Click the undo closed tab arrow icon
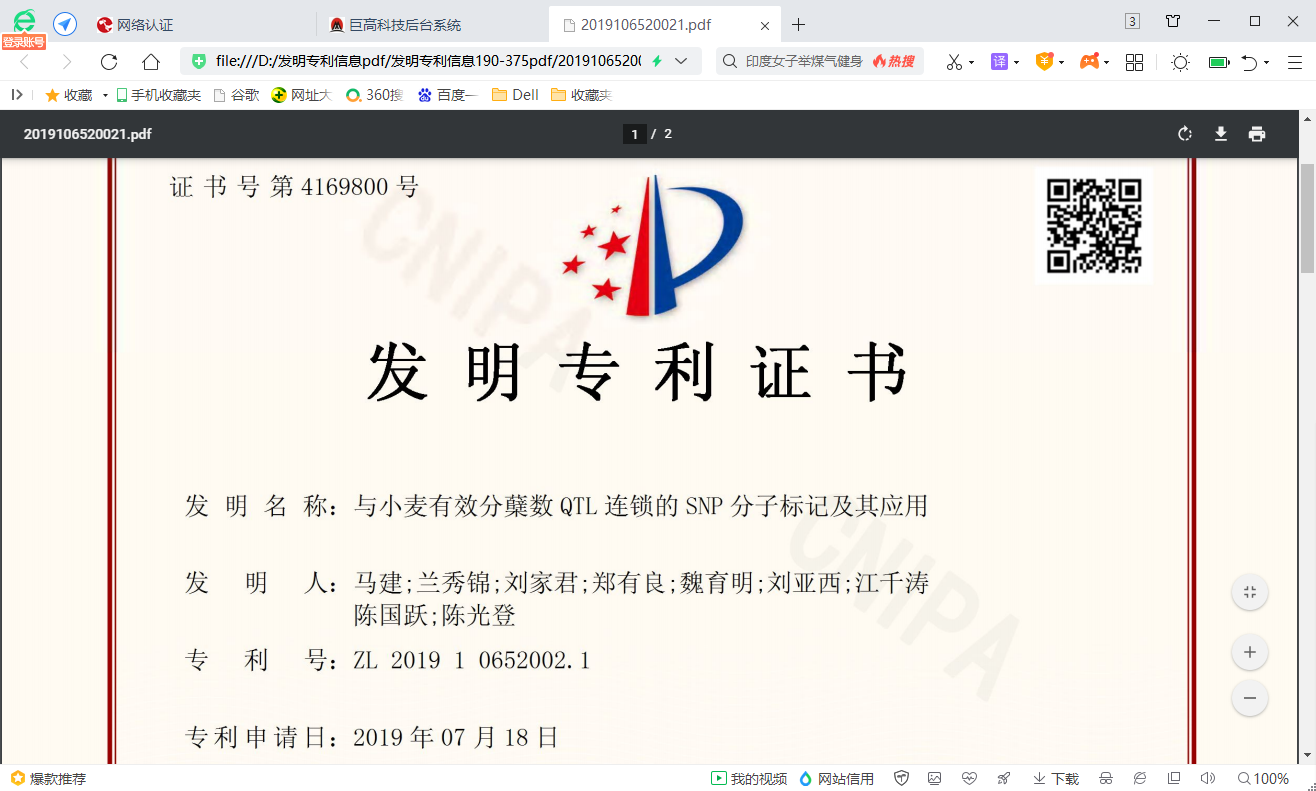Screen dimensions: 1316x791 [x=1249, y=62]
